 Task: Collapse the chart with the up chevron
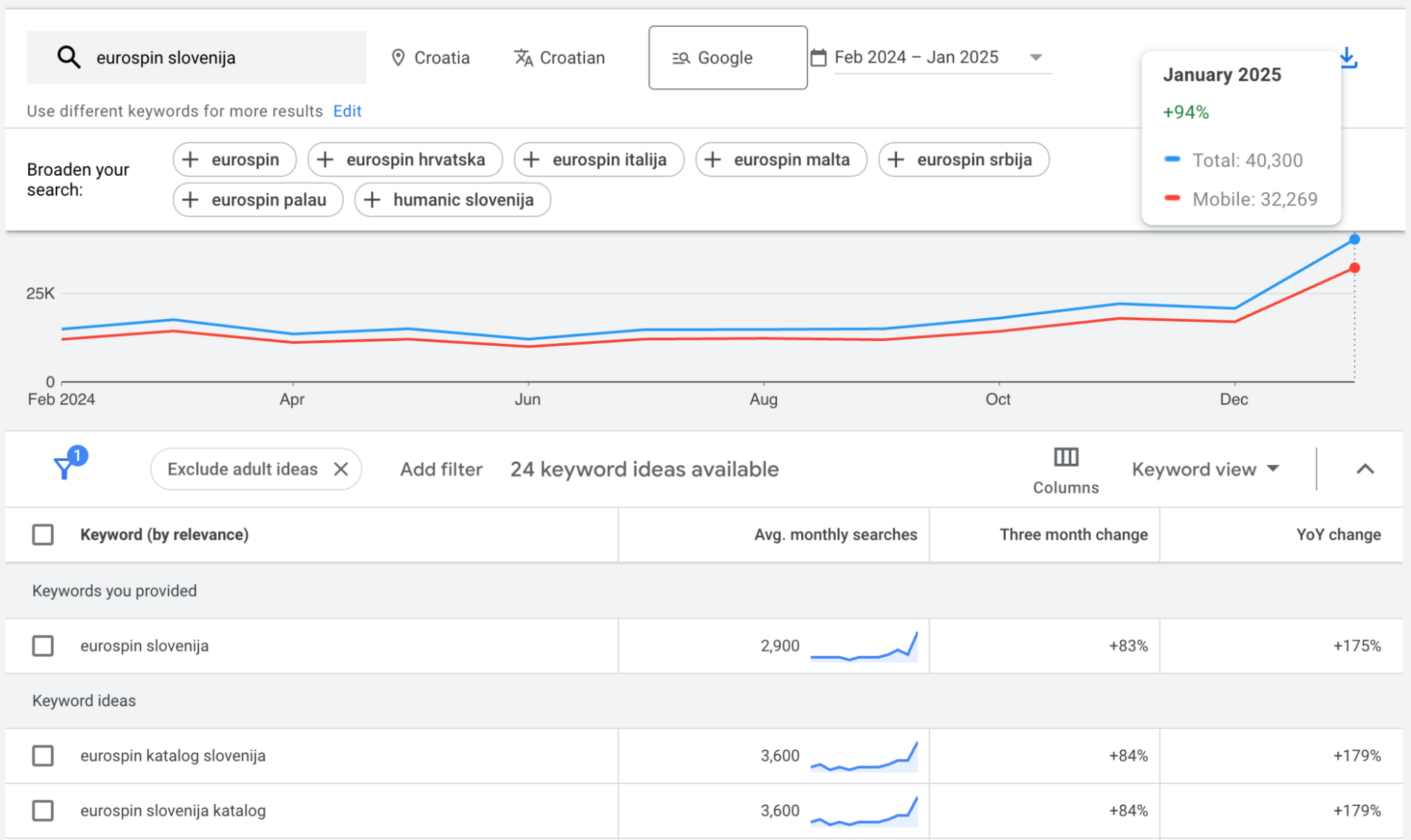pos(1365,469)
